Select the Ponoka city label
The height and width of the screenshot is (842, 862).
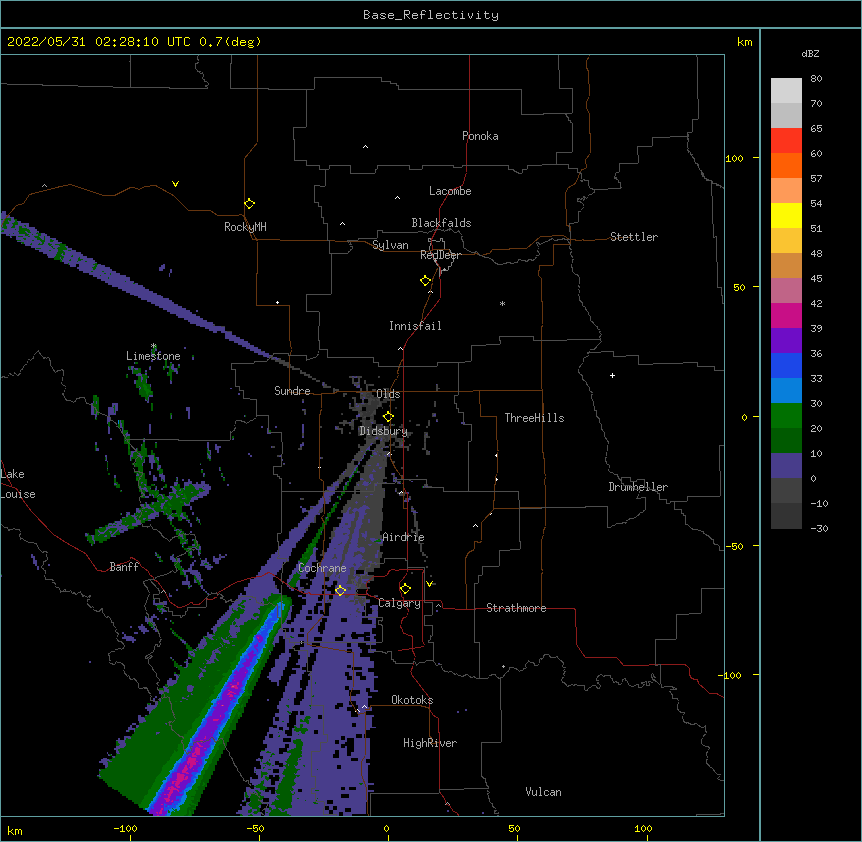pos(480,136)
